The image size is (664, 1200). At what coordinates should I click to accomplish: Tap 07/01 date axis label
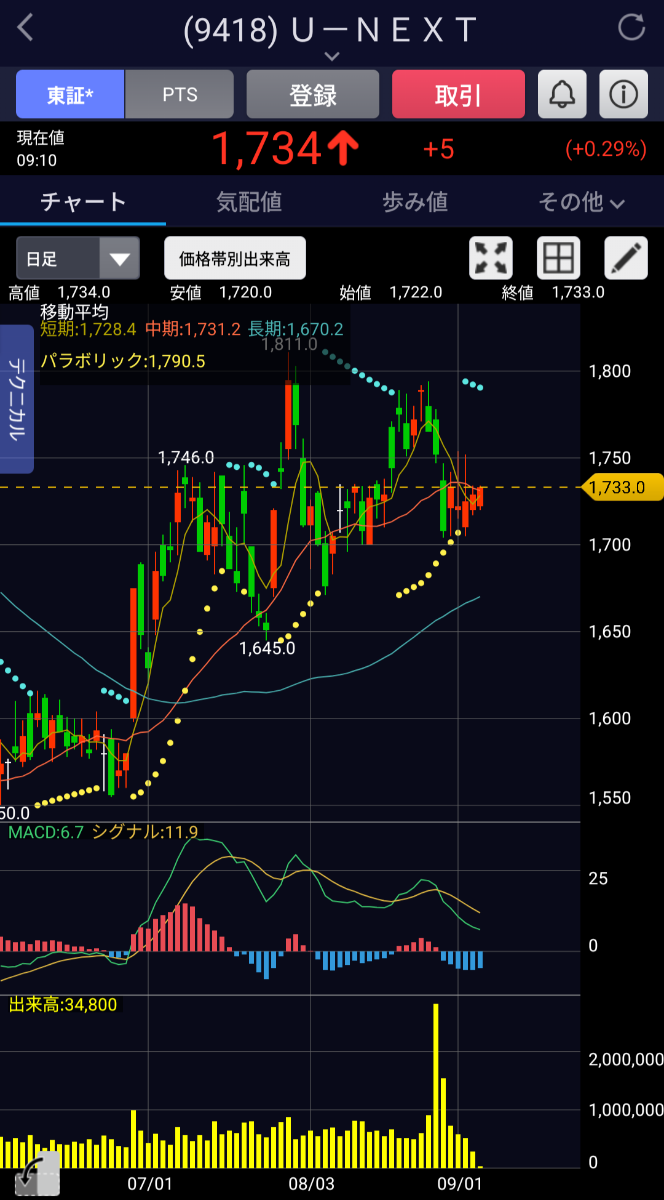[149, 1183]
